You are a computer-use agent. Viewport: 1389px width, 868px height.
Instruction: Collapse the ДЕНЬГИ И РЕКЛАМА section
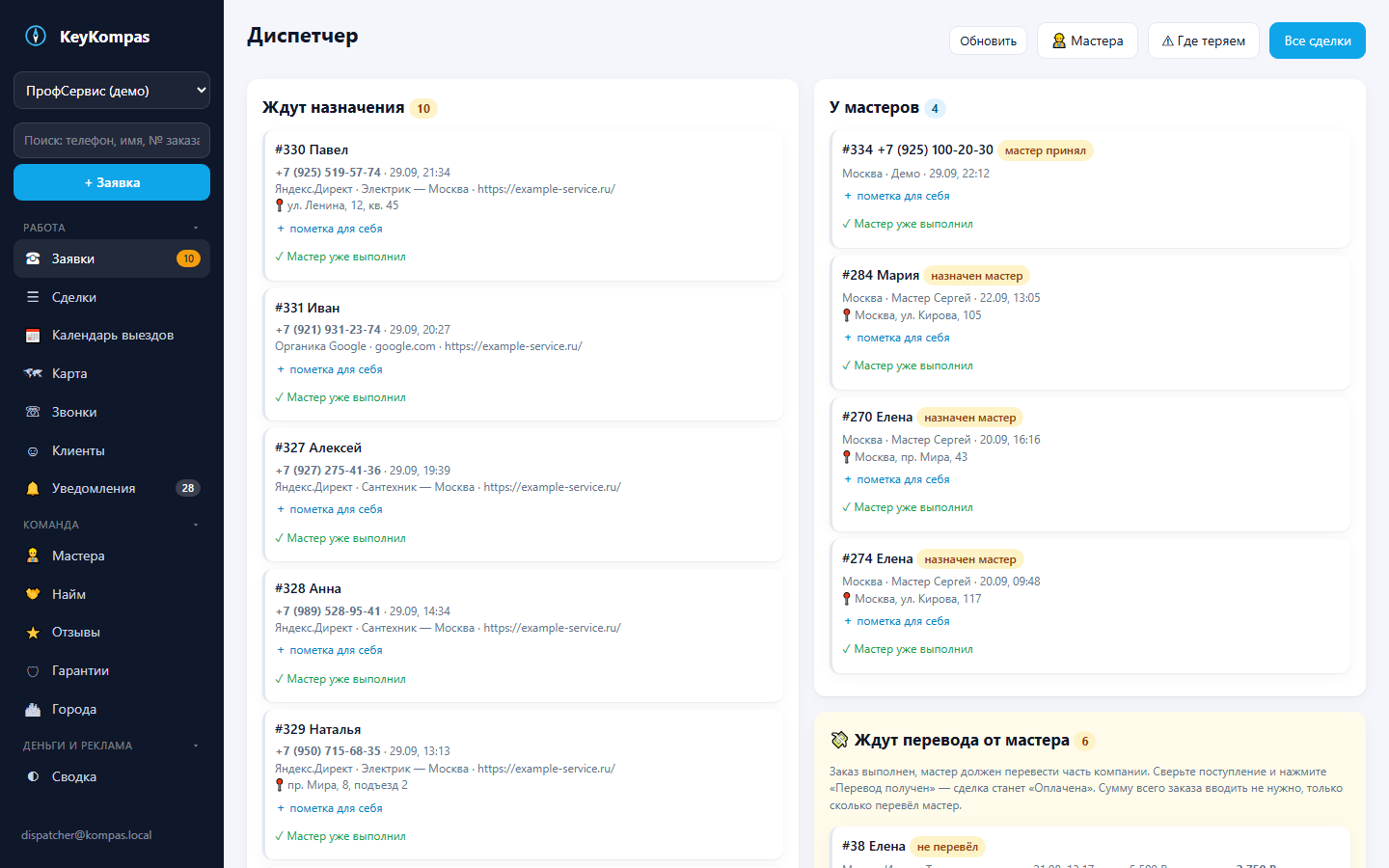112,746
